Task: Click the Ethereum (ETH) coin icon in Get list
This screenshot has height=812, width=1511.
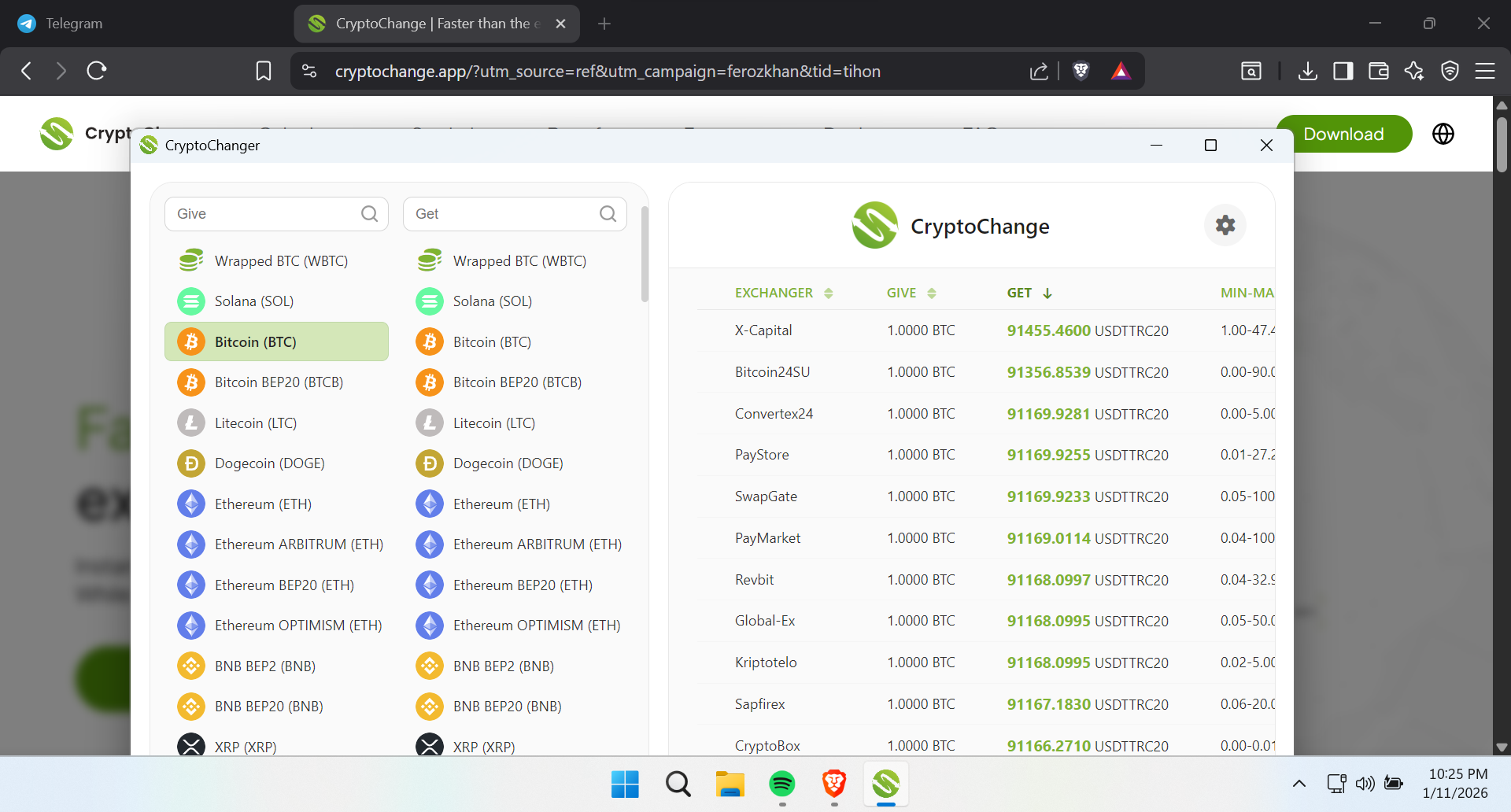Action: point(430,504)
